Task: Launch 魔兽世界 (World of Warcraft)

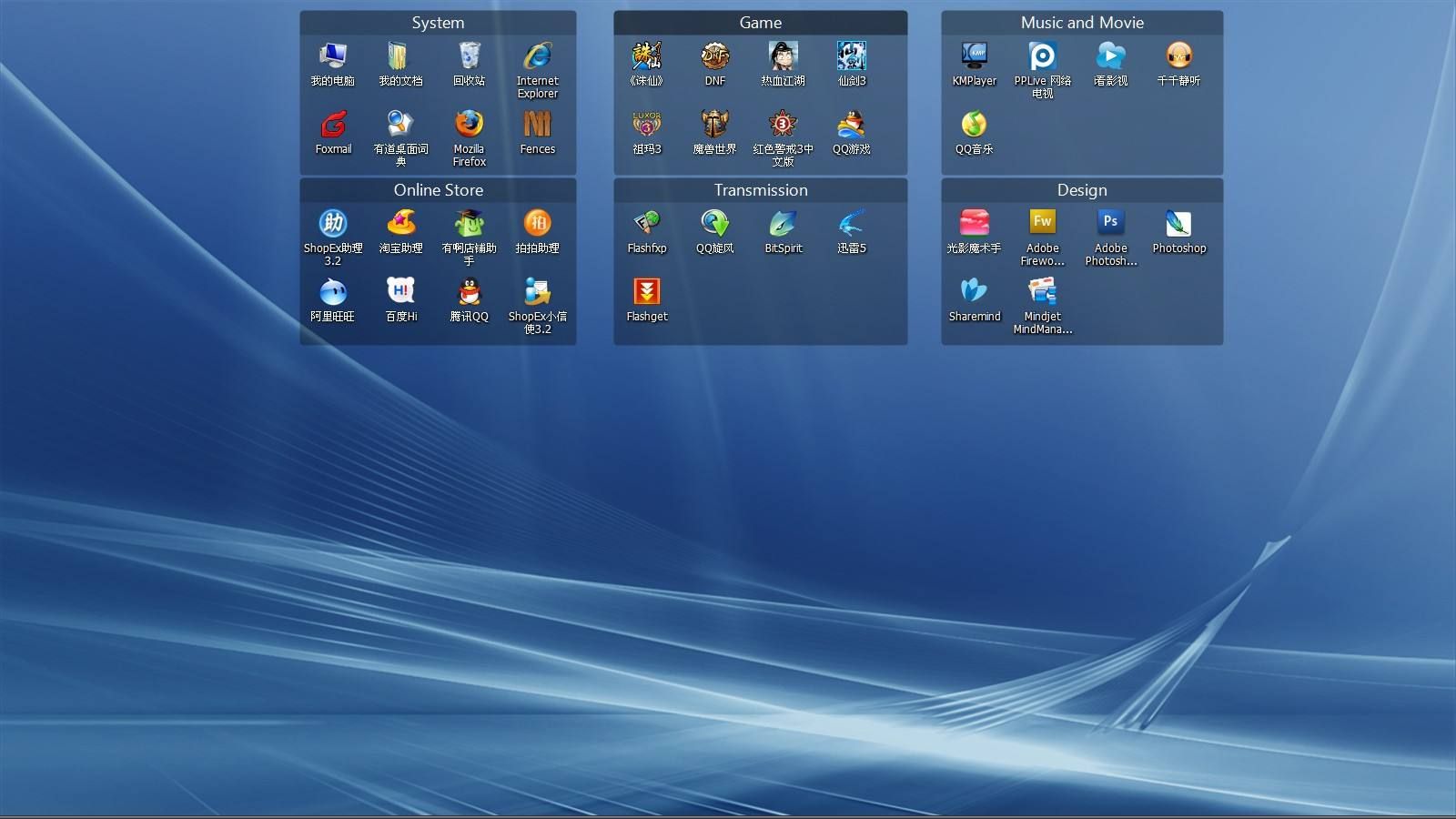Action: pyautogui.click(x=713, y=127)
